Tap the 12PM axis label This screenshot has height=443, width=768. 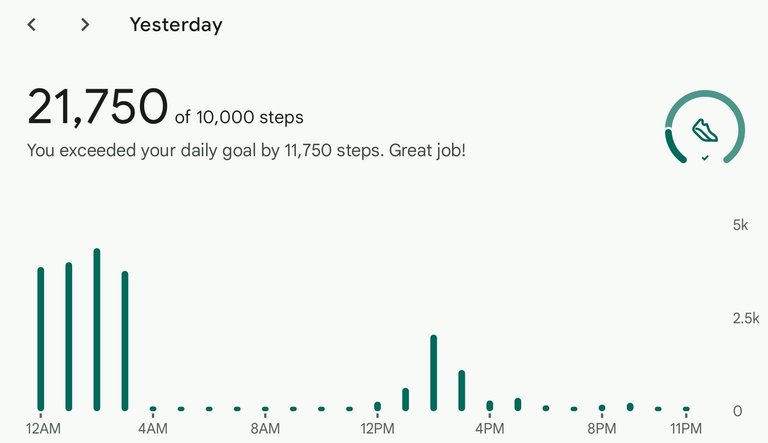pos(377,429)
